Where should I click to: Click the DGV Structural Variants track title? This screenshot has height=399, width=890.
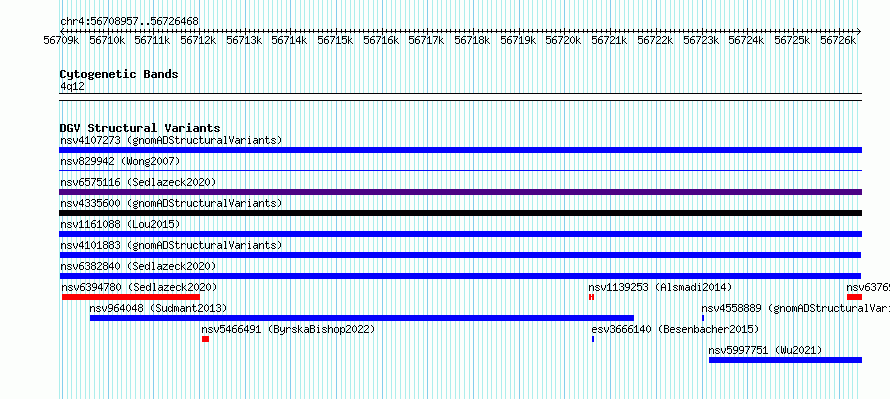pos(140,128)
